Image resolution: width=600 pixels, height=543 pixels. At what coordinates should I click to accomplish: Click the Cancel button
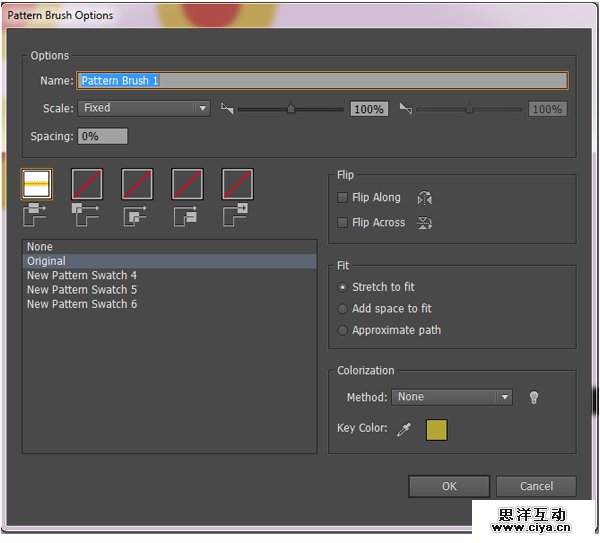pos(536,486)
